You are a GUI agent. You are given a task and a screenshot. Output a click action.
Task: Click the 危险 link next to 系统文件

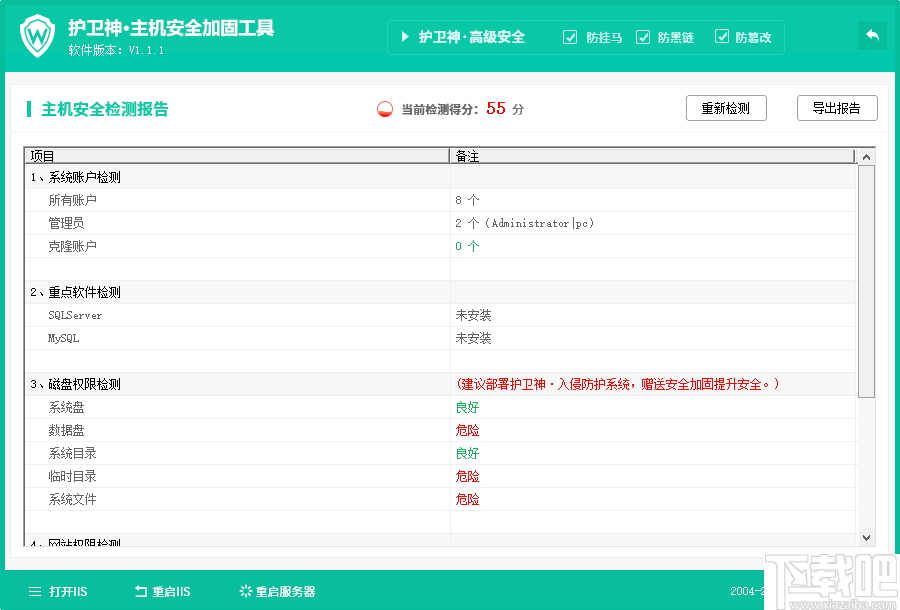pyautogui.click(x=468, y=499)
